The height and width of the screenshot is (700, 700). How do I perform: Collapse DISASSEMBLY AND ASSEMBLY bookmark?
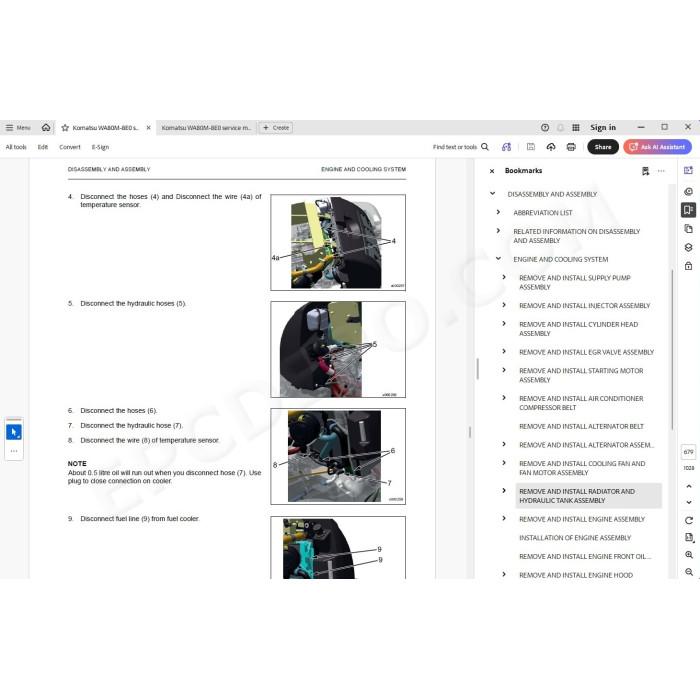tap(492, 194)
